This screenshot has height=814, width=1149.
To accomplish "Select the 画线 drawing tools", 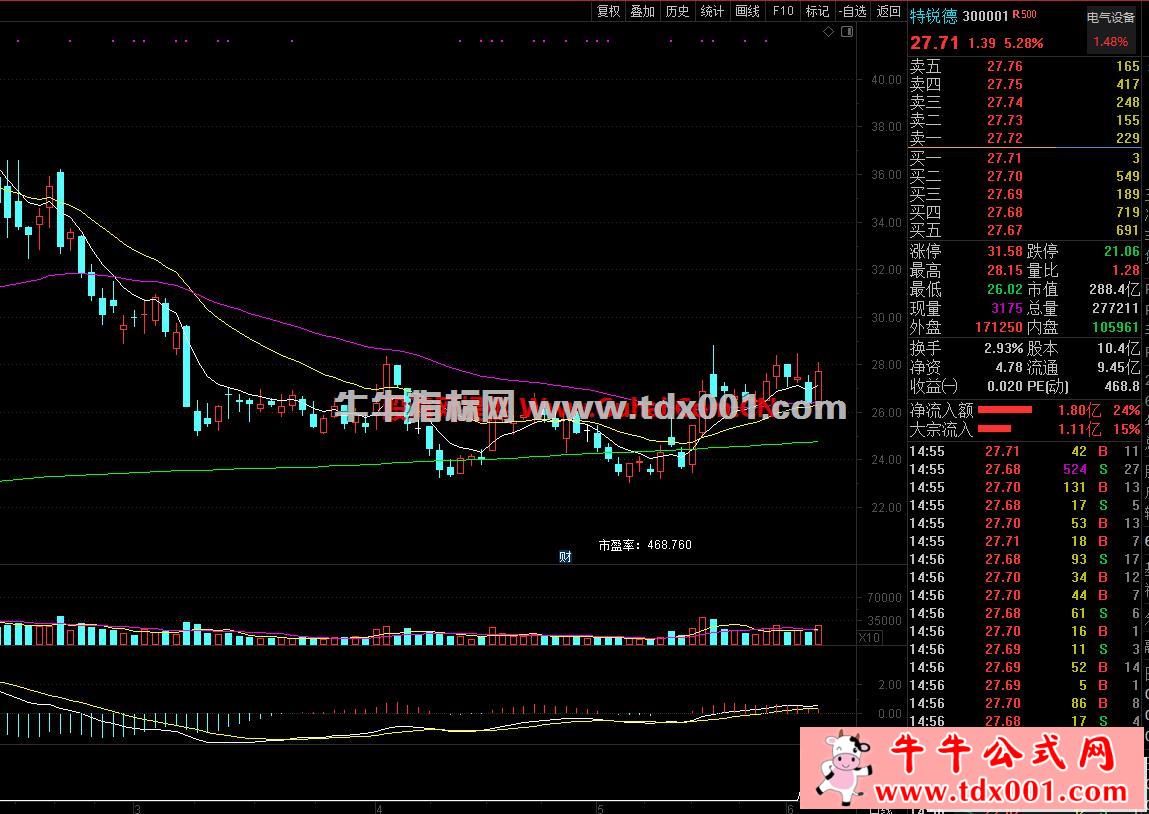I will point(747,11).
